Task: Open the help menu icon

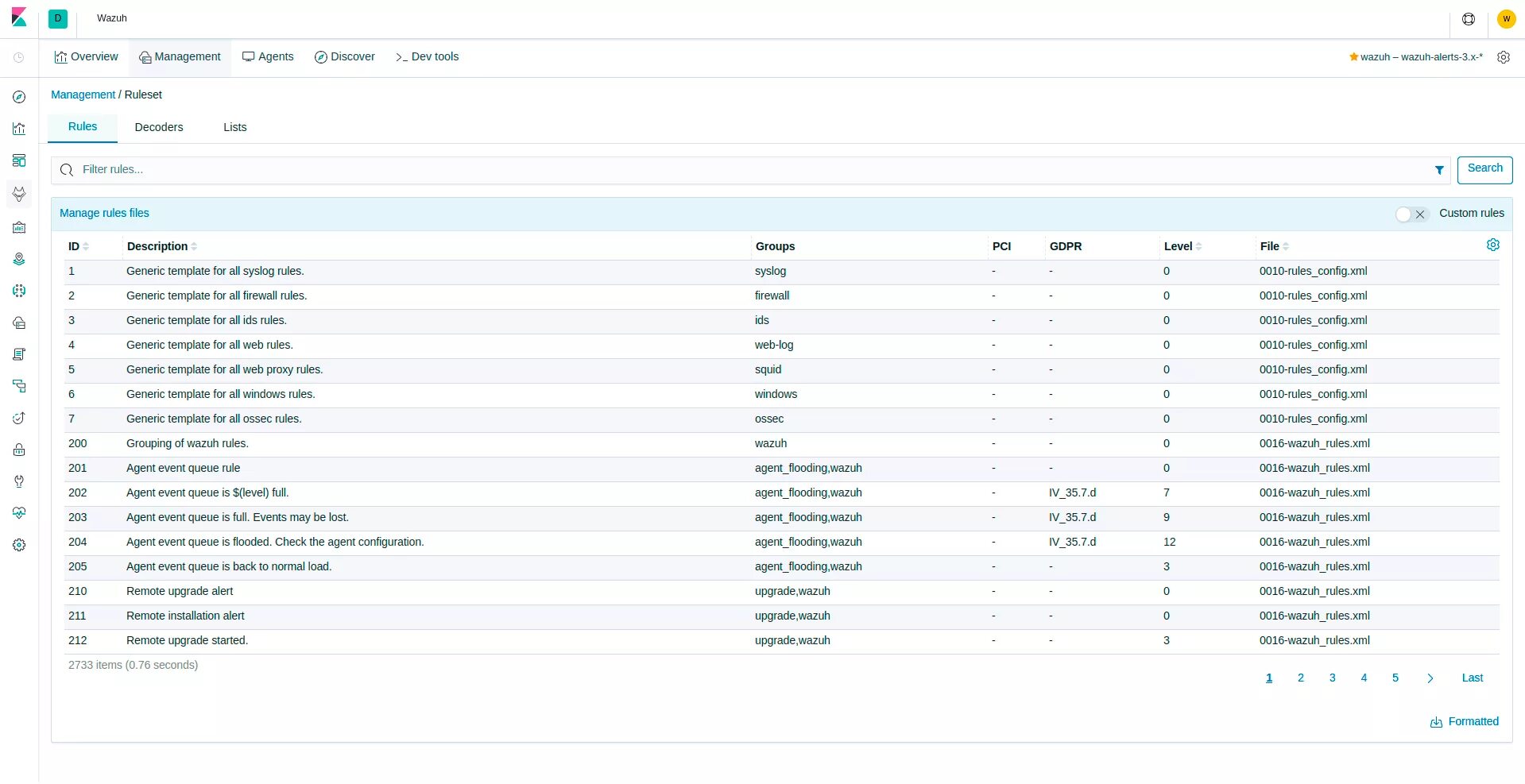Action: pos(1469,18)
